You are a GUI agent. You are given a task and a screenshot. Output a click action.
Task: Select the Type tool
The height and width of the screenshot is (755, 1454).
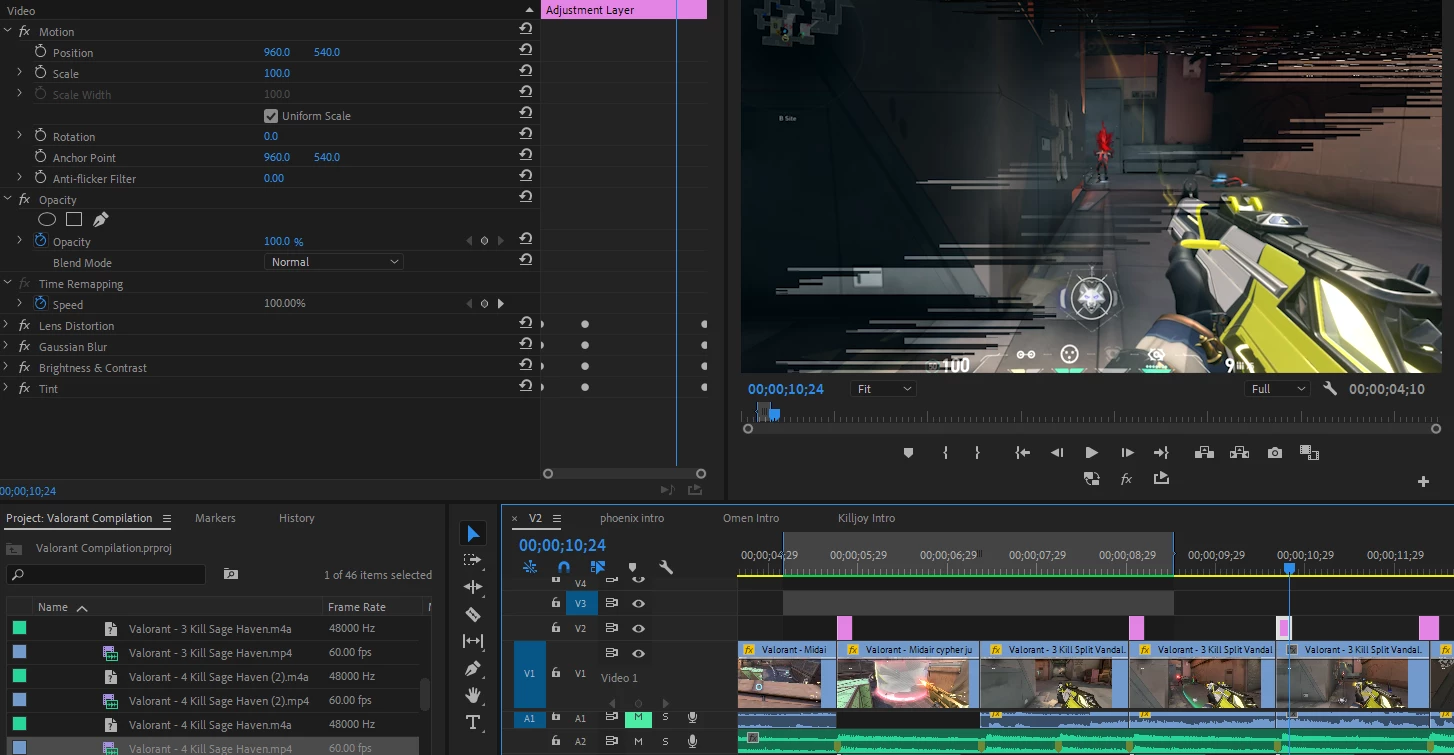[x=473, y=722]
